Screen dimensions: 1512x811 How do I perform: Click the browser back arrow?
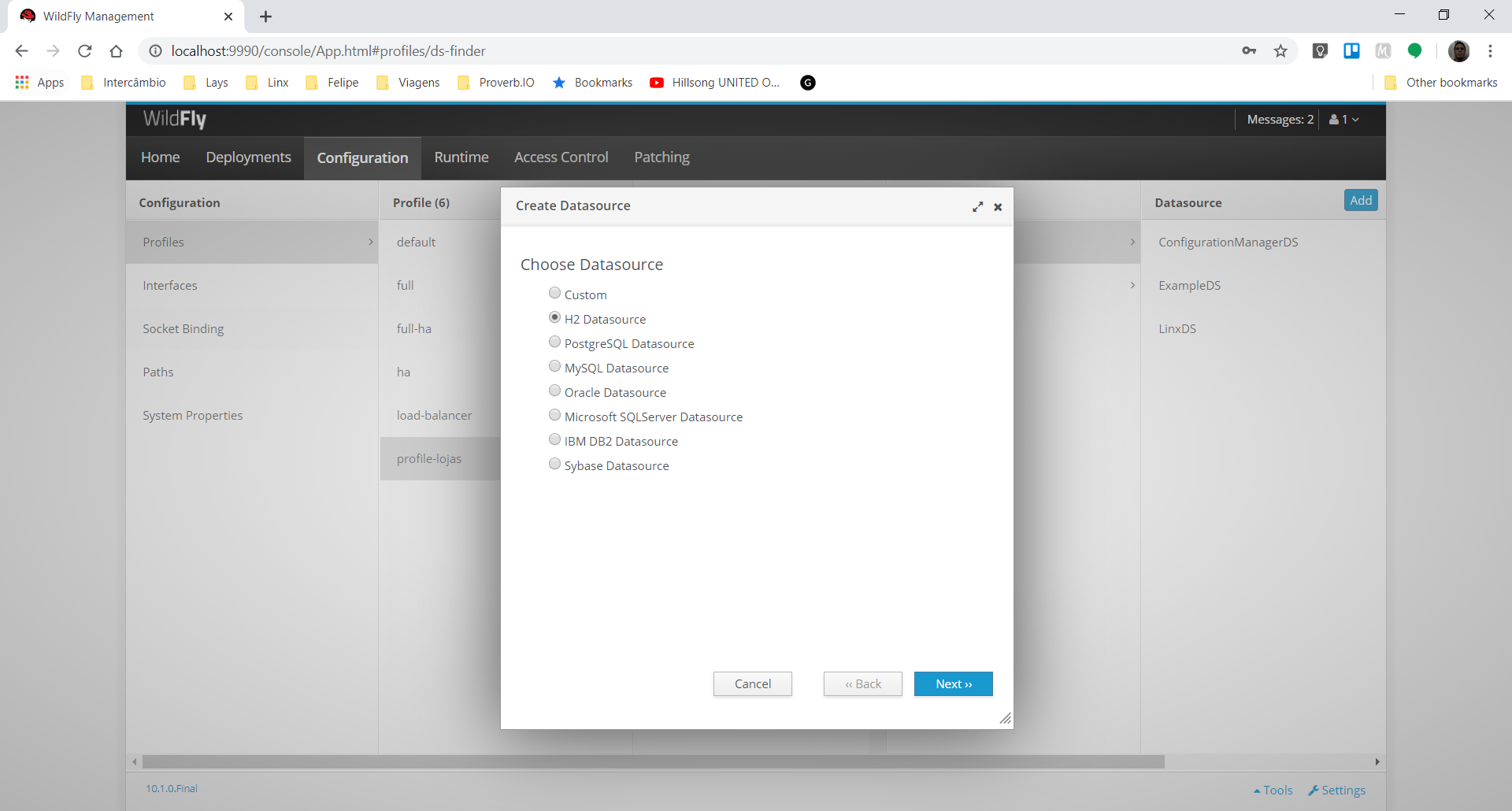[x=21, y=51]
